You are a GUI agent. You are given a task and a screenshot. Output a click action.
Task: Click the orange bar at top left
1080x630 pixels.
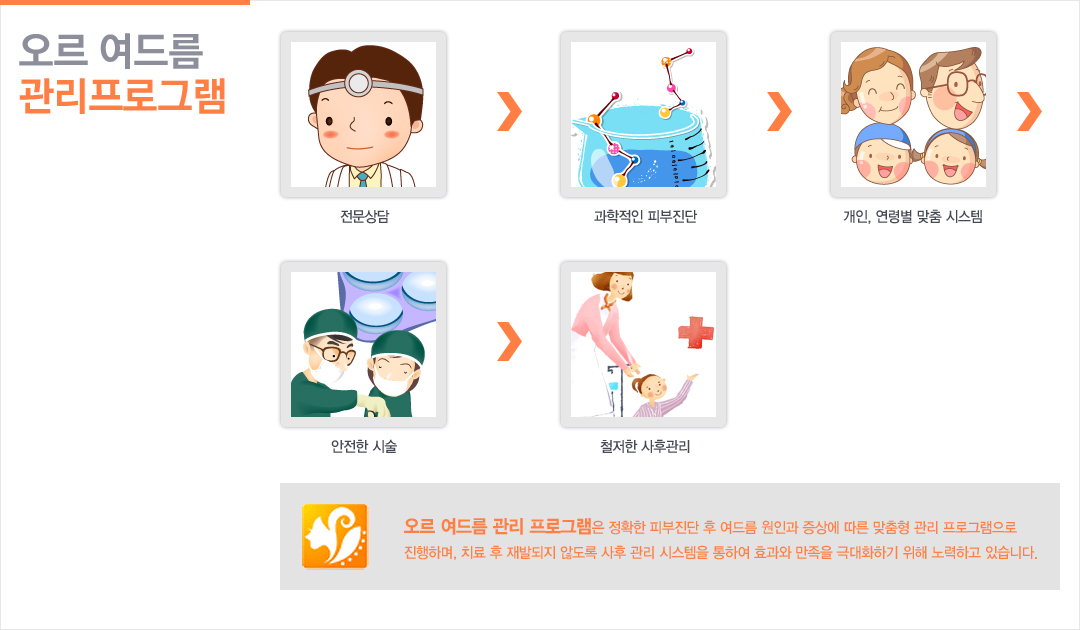(x=125, y=2)
